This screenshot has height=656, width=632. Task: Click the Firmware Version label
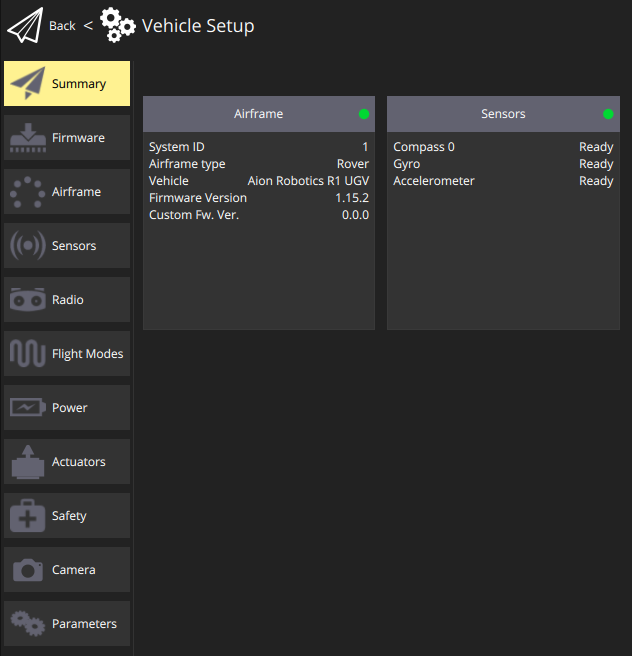[198, 198]
